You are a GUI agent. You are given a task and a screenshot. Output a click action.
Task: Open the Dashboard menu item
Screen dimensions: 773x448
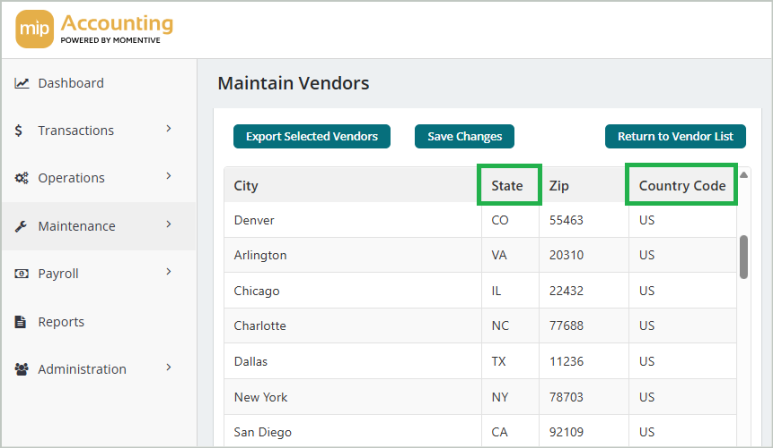tap(71, 83)
